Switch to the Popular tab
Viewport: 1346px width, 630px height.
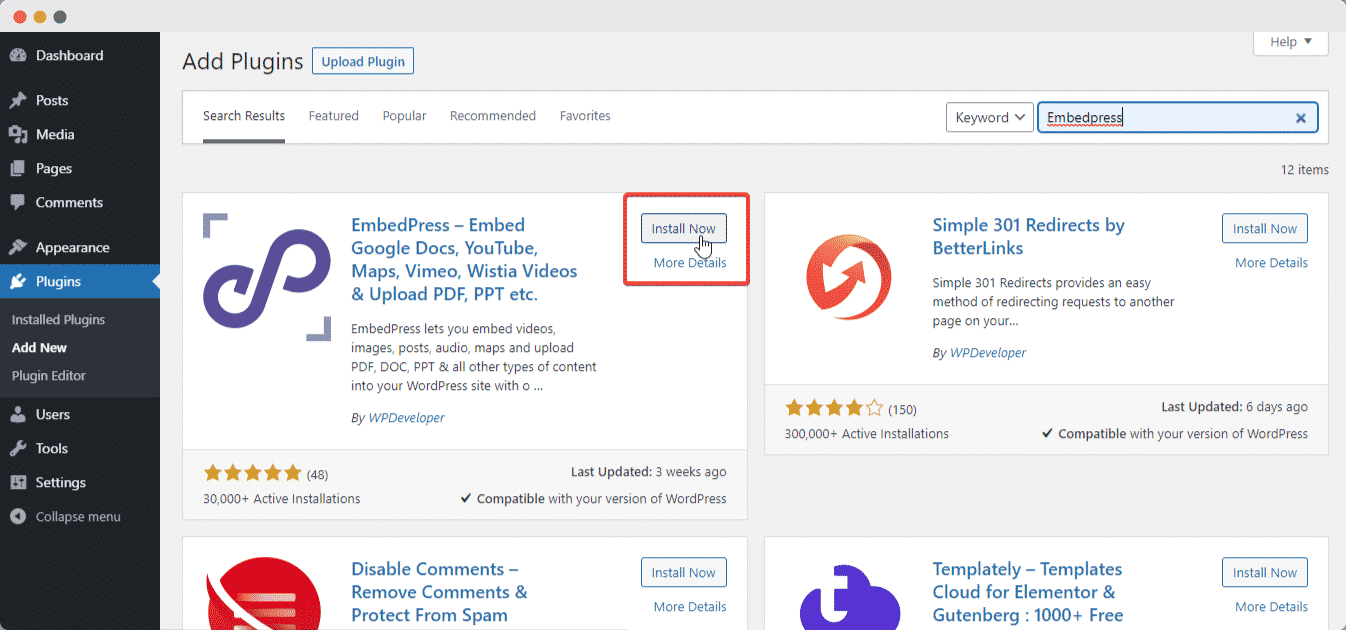(x=404, y=116)
